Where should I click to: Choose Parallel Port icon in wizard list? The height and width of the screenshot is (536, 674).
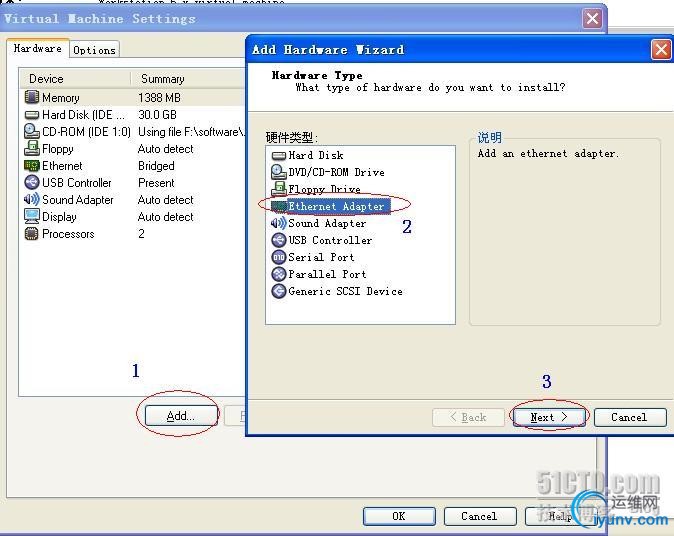pos(279,274)
